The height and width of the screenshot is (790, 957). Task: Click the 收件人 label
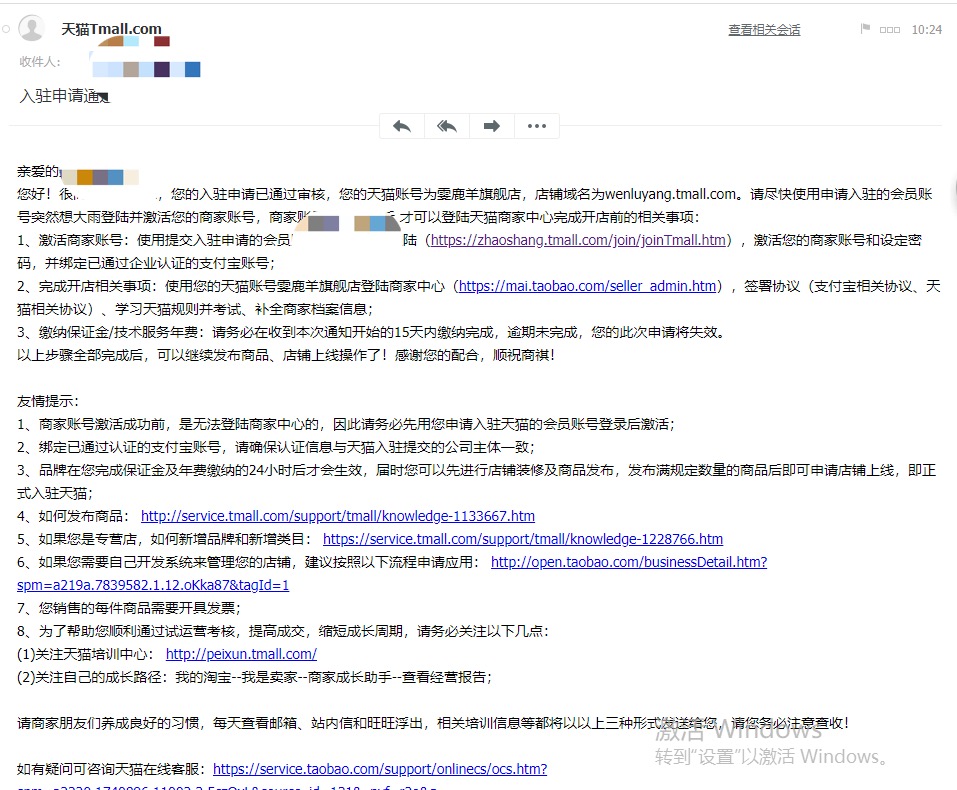[40, 62]
